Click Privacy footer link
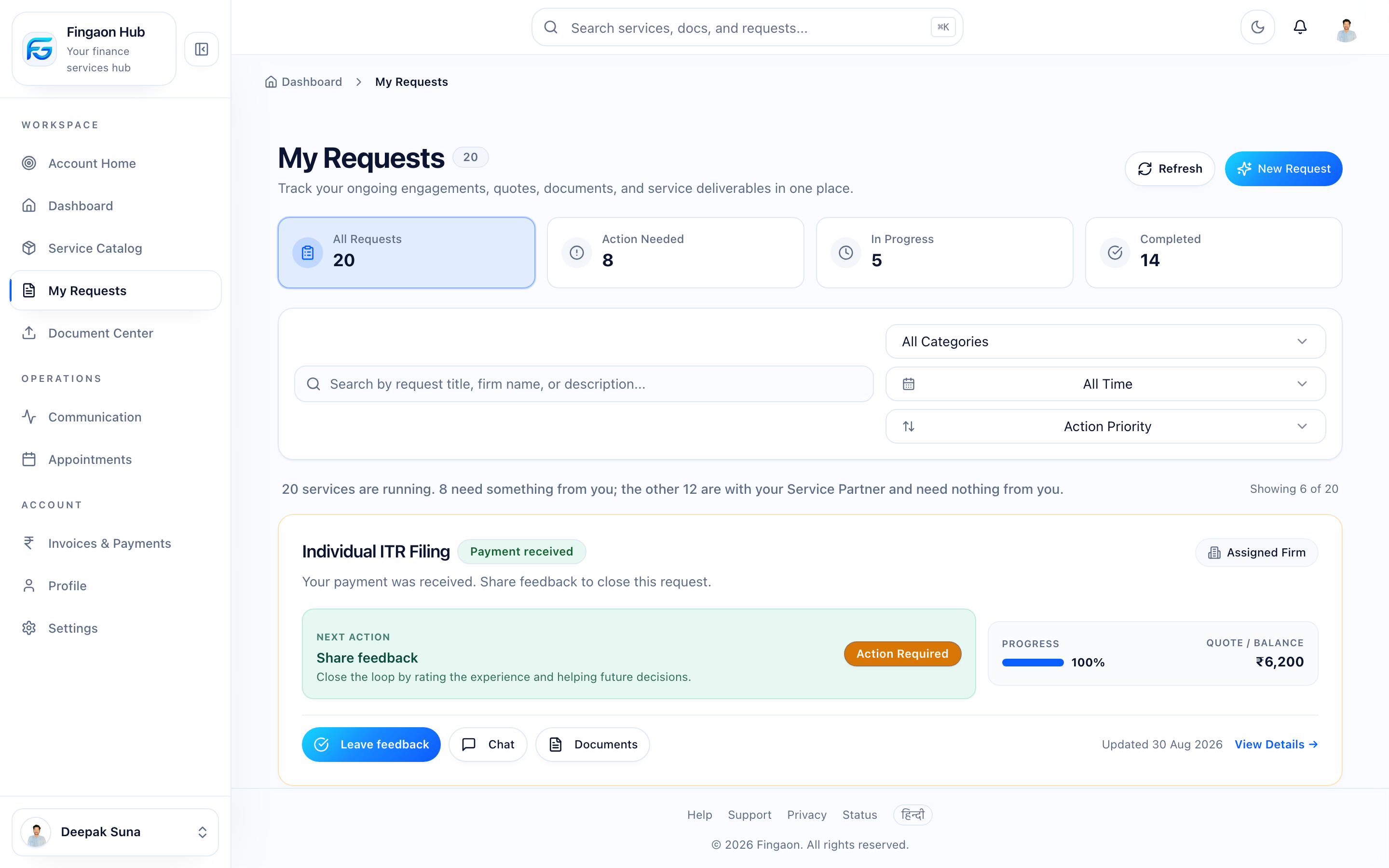This screenshot has height=868, width=1389. [x=807, y=814]
